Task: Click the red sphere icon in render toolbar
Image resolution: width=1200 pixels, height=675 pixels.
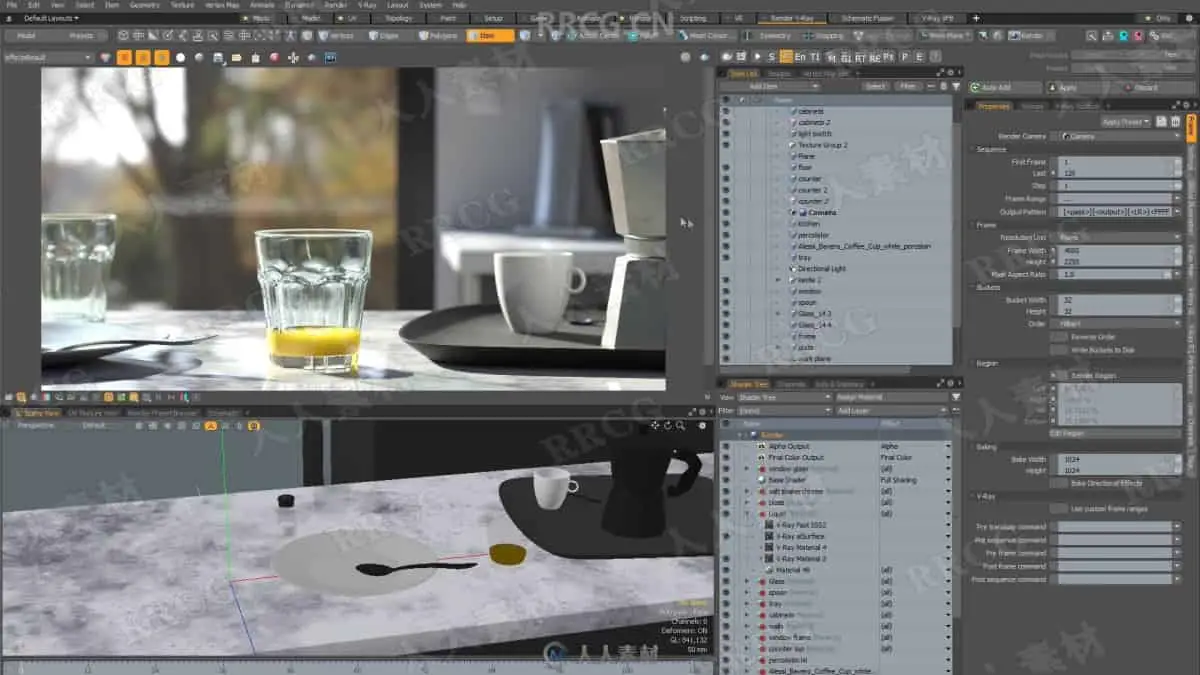Action: [274, 57]
